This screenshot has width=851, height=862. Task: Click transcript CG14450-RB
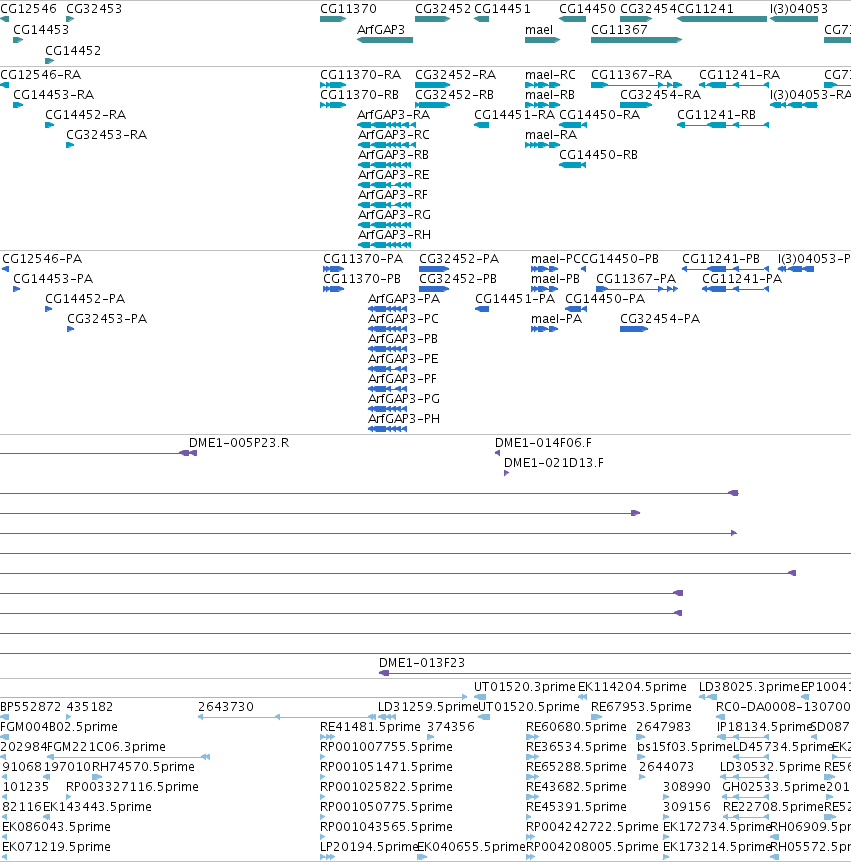pos(599,155)
